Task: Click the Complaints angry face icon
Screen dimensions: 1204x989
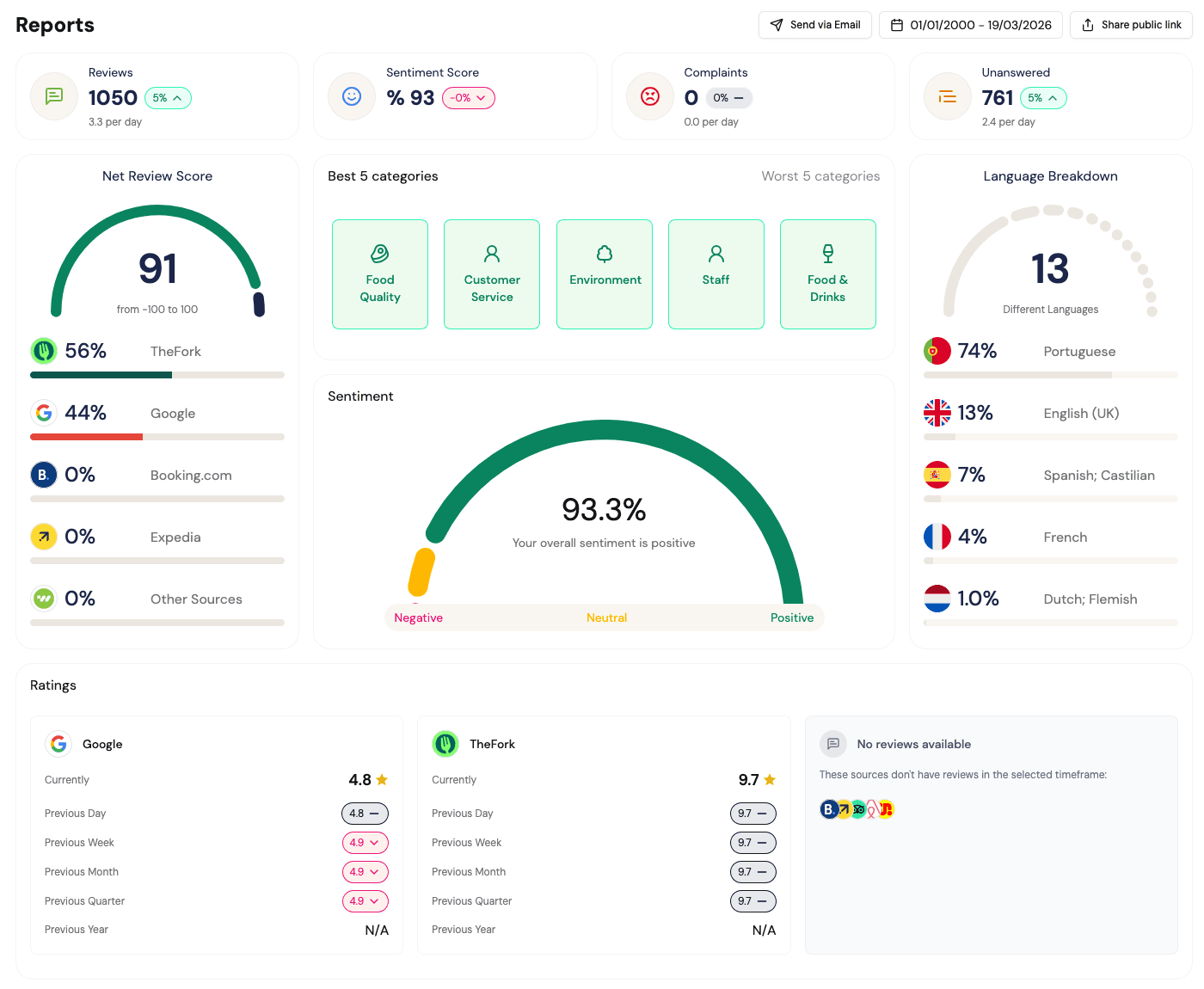Action: pos(650,96)
